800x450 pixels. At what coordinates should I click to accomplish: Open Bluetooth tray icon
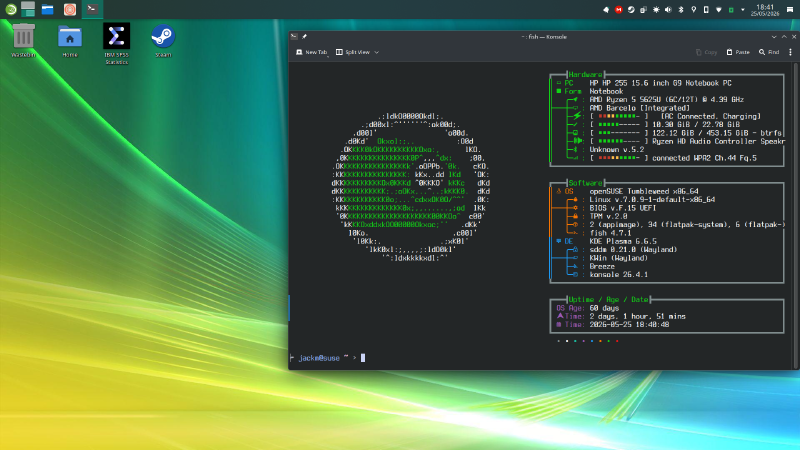[681, 10]
